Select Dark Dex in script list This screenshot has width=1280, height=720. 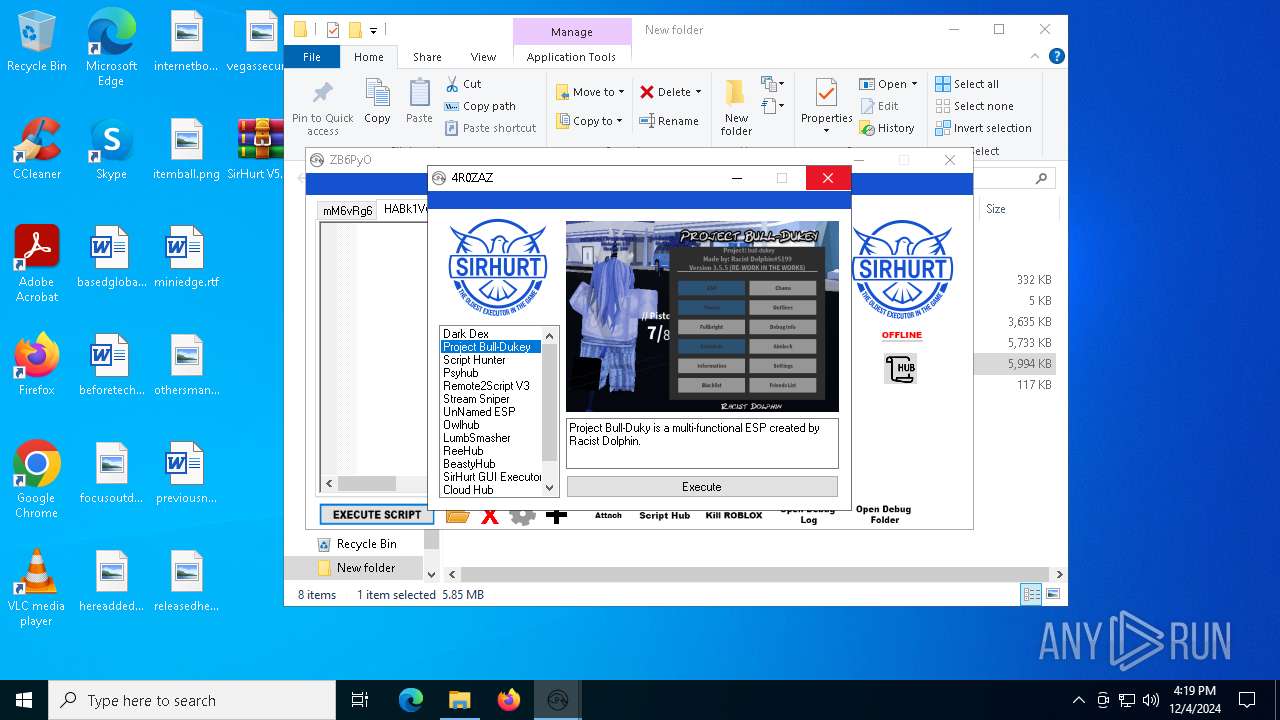tap(466, 334)
